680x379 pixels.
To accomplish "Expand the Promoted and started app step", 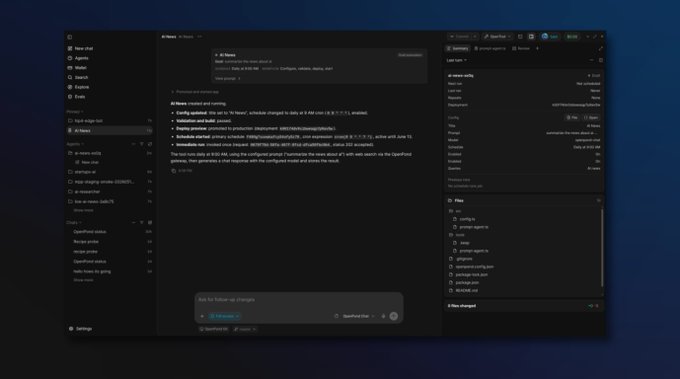I will coord(195,92).
